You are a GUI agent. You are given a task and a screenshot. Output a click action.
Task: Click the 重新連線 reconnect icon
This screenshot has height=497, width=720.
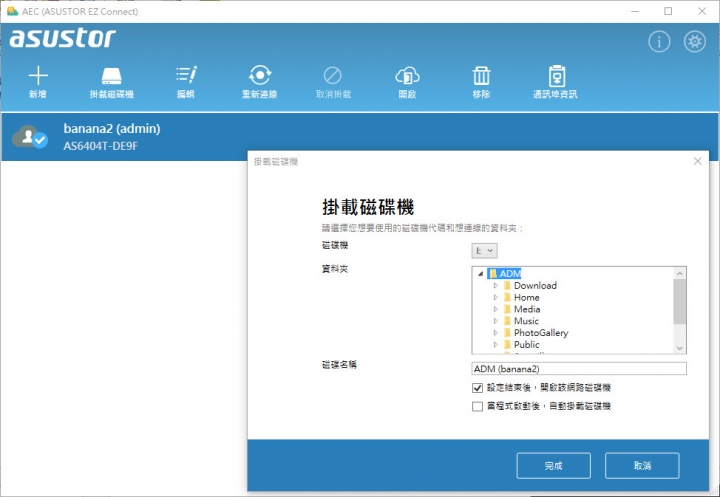point(260,75)
